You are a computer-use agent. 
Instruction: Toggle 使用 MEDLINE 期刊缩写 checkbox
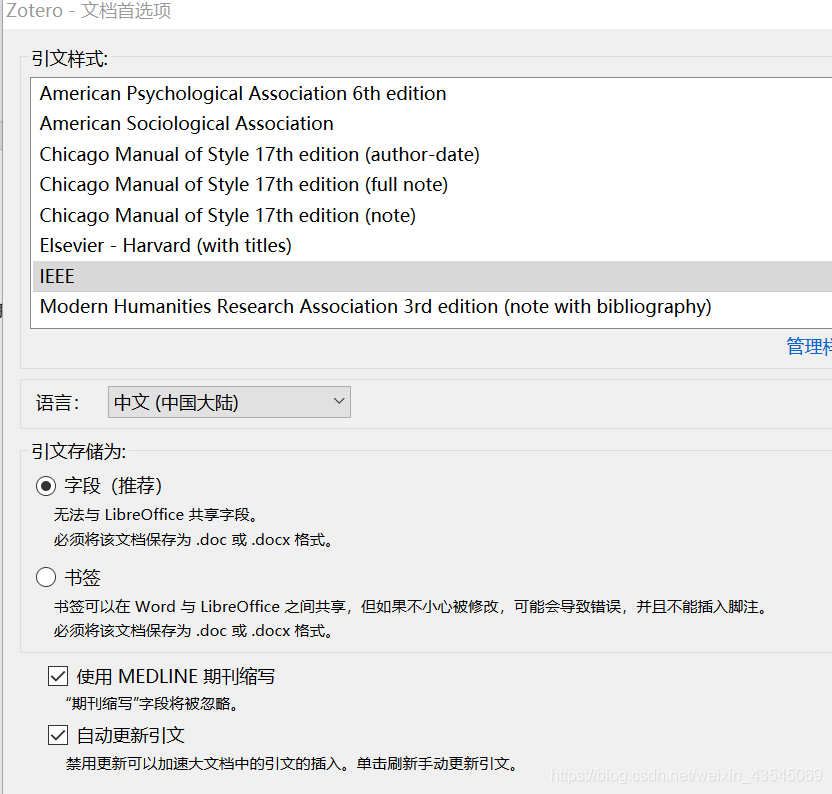58,677
